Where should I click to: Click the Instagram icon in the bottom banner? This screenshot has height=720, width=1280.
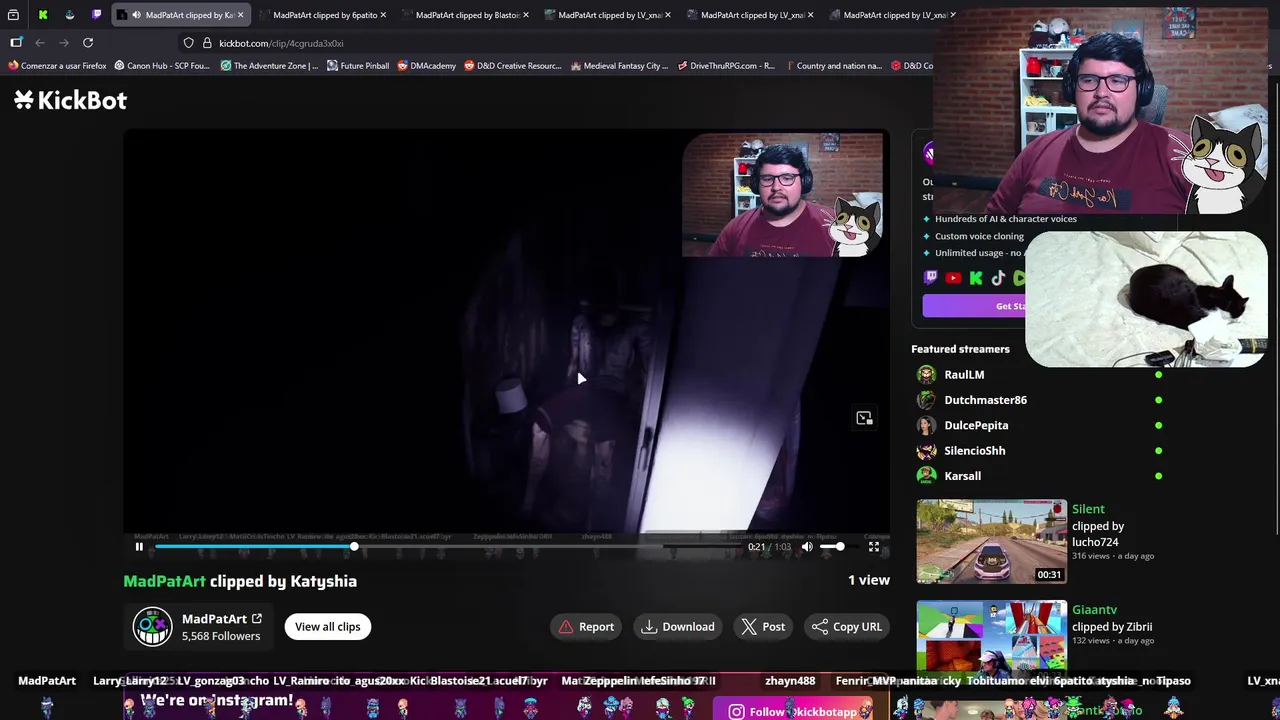click(x=736, y=712)
